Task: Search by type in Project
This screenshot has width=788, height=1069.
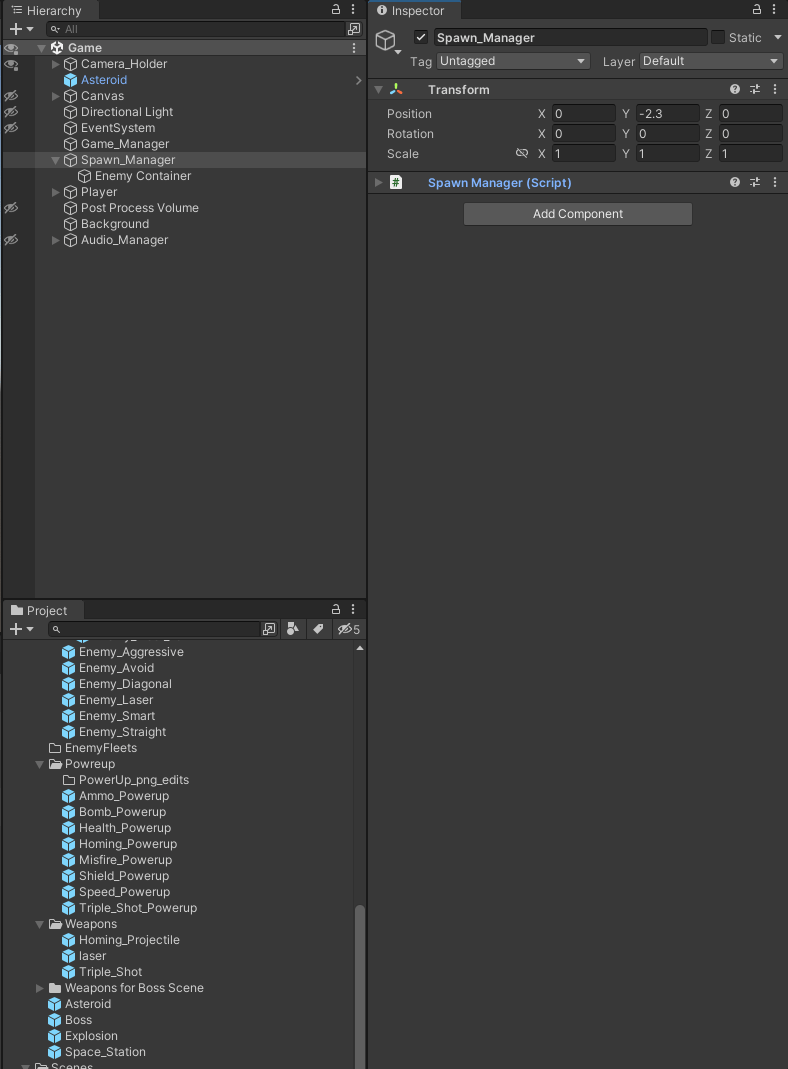Action: (x=292, y=629)
